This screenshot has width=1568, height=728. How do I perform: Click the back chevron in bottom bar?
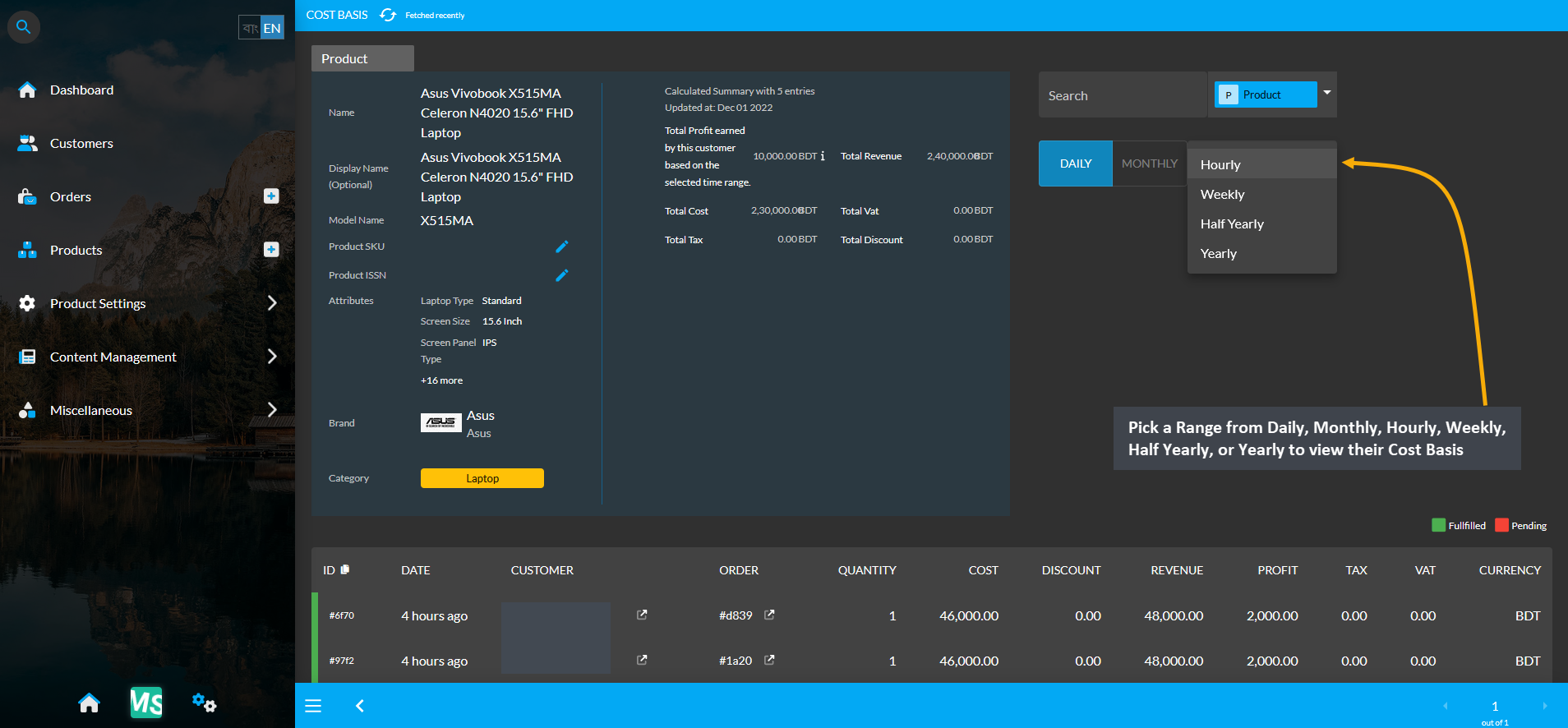tap(360, 706)
